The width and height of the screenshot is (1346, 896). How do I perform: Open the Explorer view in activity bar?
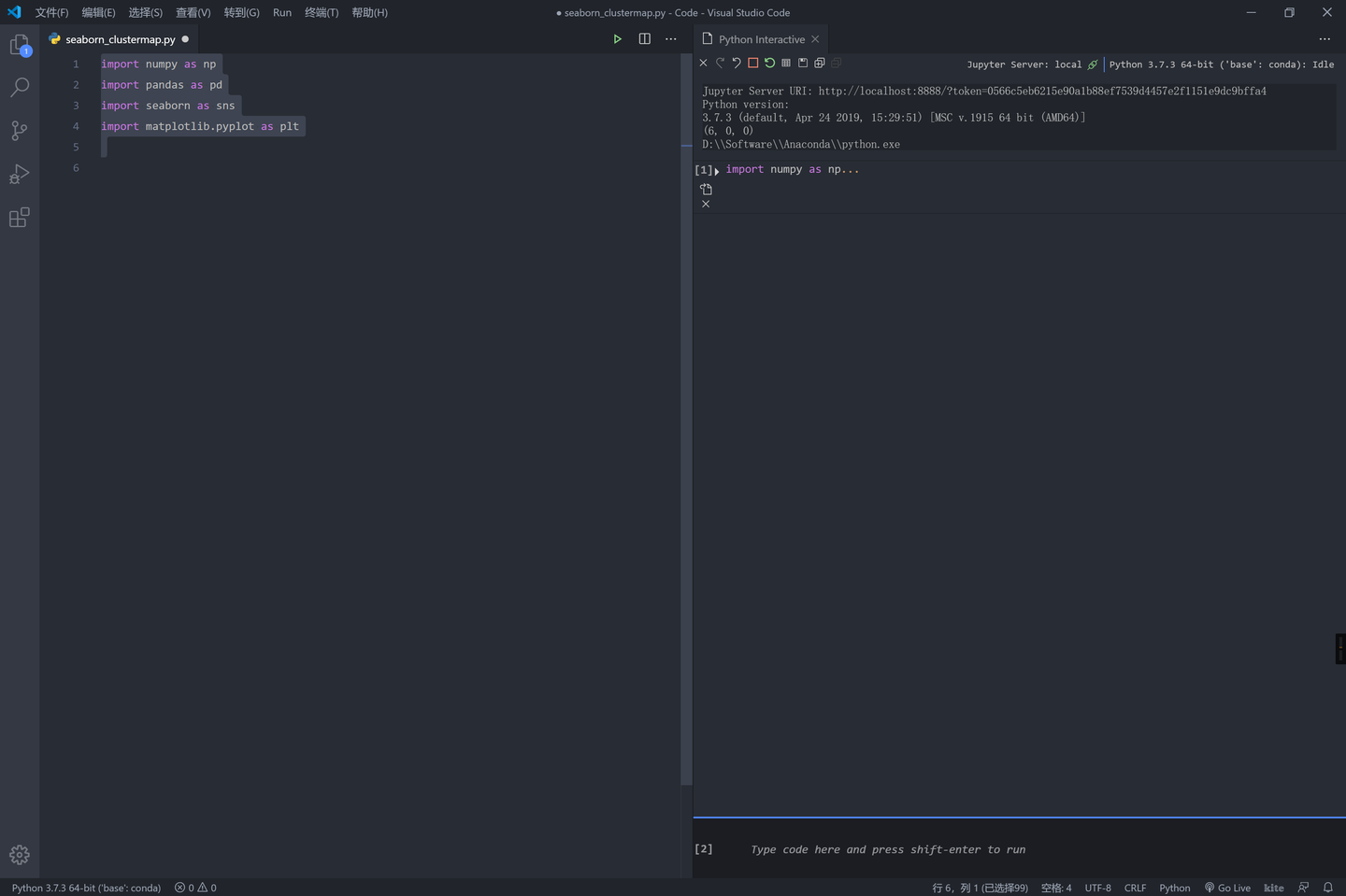pos(20,44)
